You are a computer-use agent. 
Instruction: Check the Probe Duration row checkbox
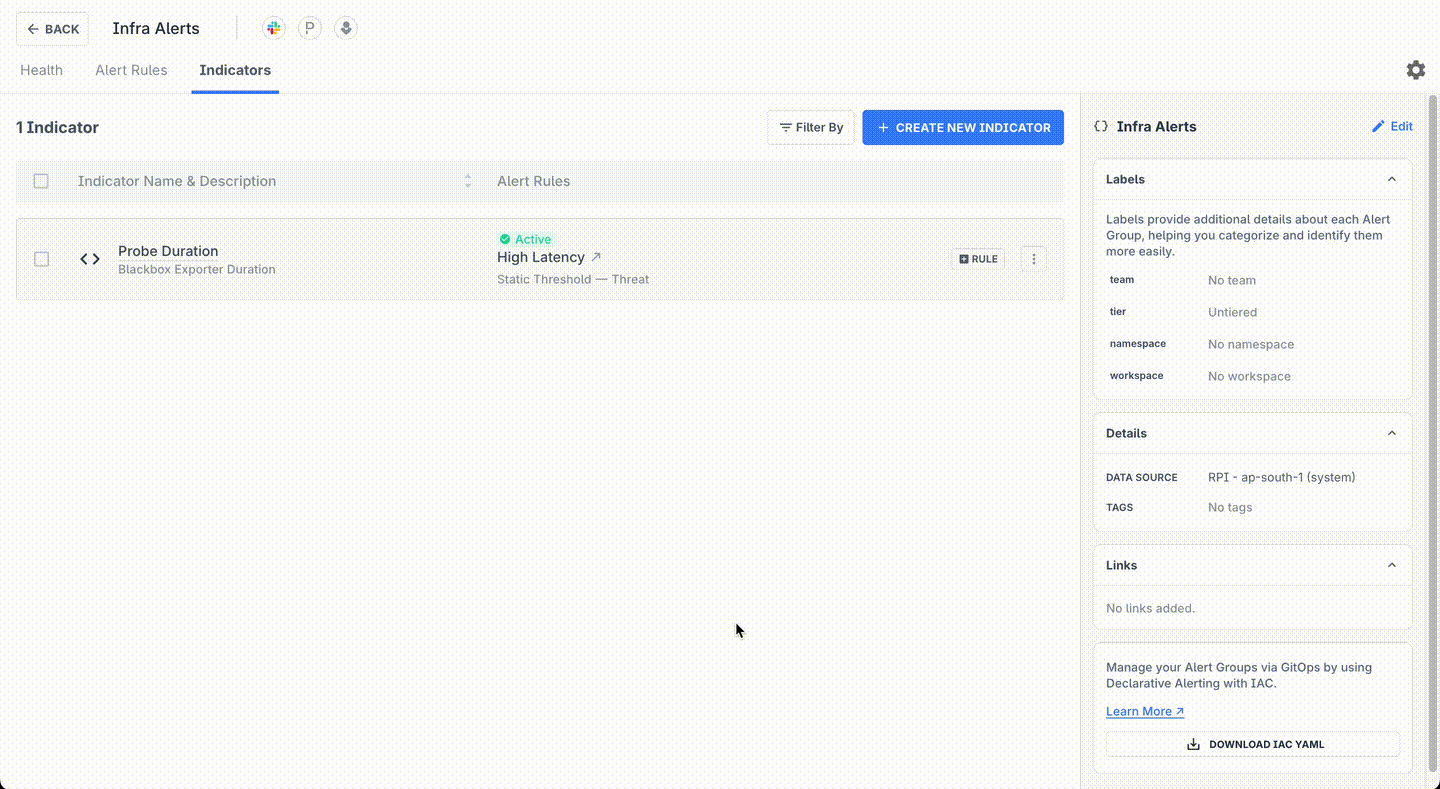41,259
